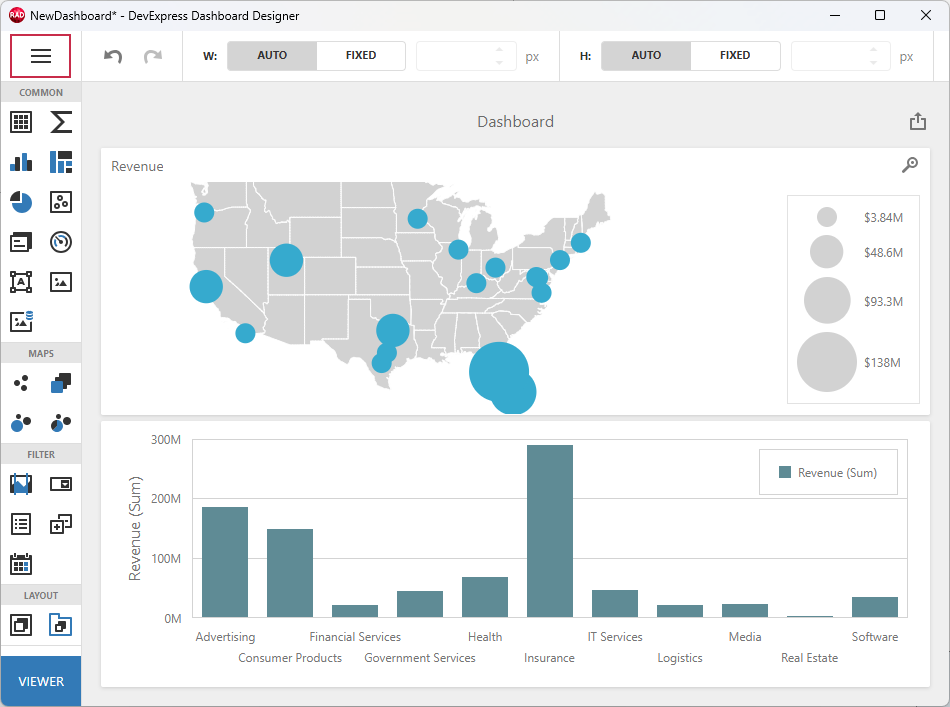Insert a Tab Container layout item
This screenshot has width=950, height=707.
[x=60, y=623]
